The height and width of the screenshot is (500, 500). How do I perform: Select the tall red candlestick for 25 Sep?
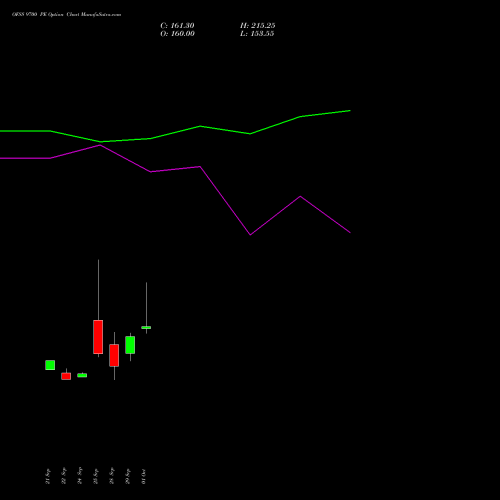(98, 337)
